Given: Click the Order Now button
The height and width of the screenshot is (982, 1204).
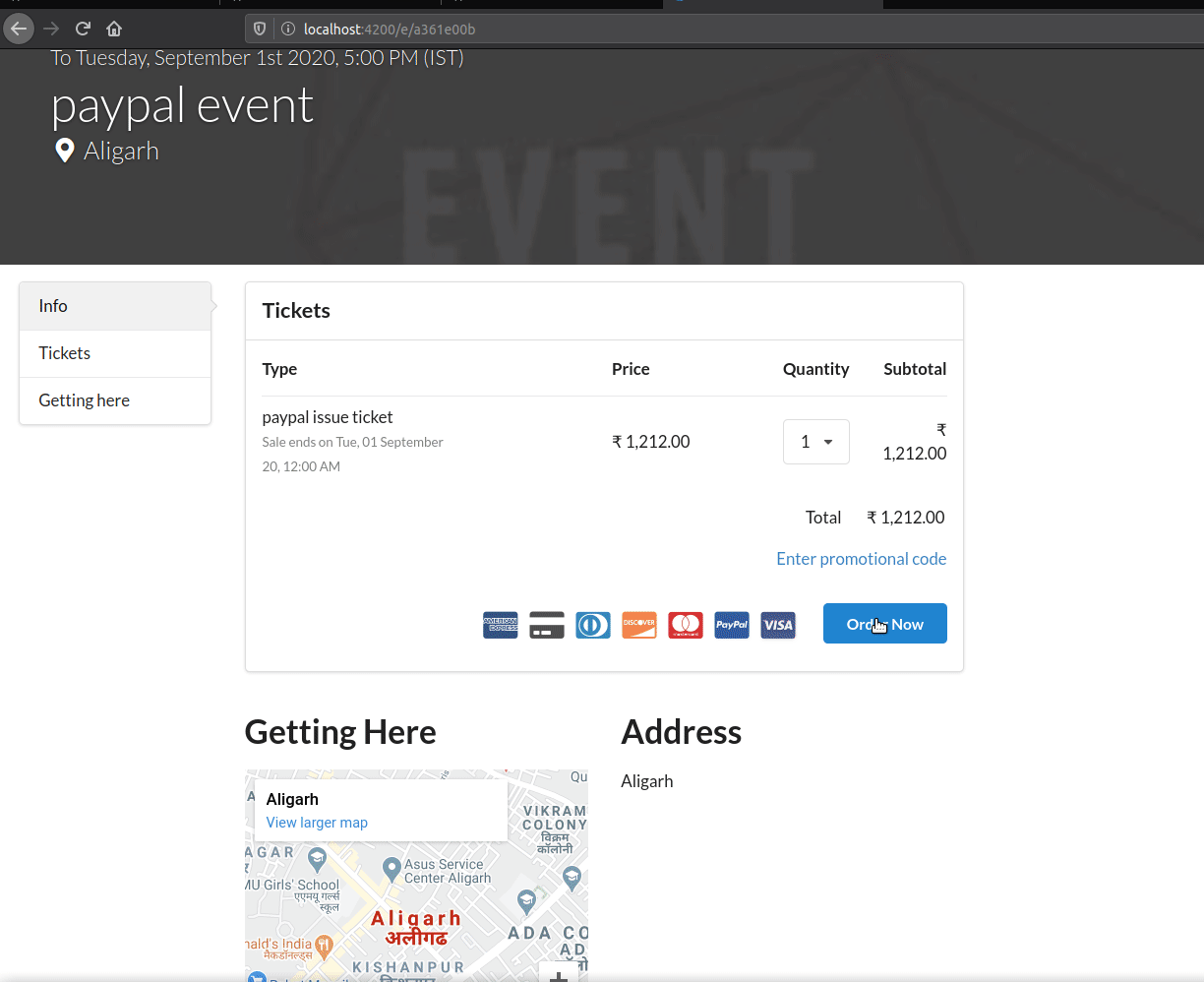Looking at the screenshot, I should [885, 624].
